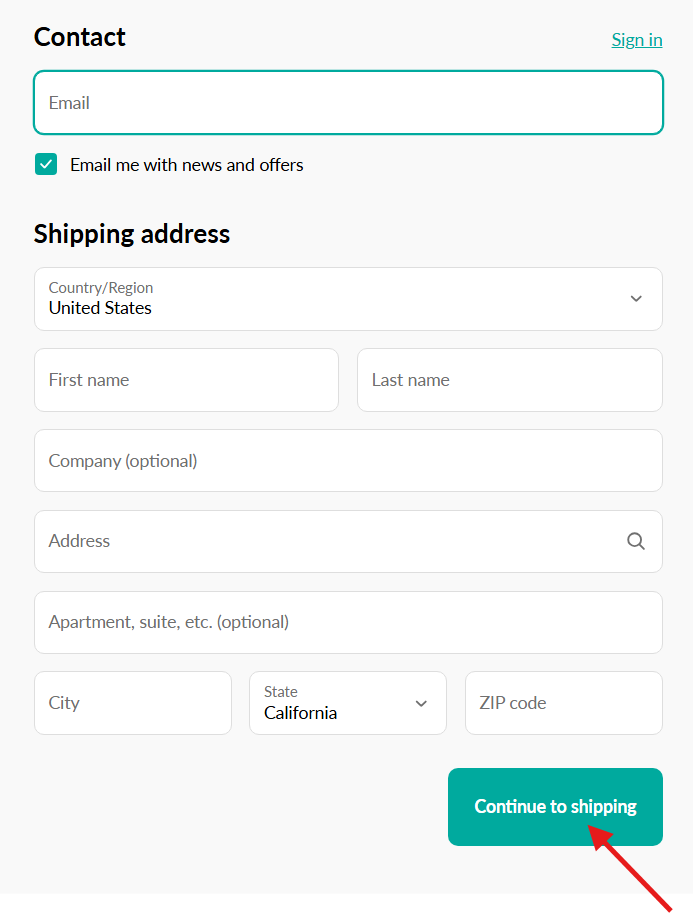The width and height of the screenshot is (693, 914).
Task: Click the Country/Region chevron arrow
Action: [x=636, y=299]
